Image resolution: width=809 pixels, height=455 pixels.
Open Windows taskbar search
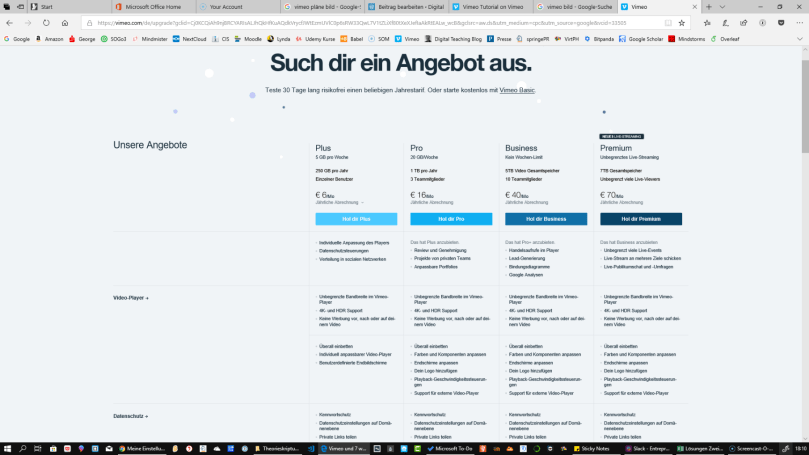point(23,449)
